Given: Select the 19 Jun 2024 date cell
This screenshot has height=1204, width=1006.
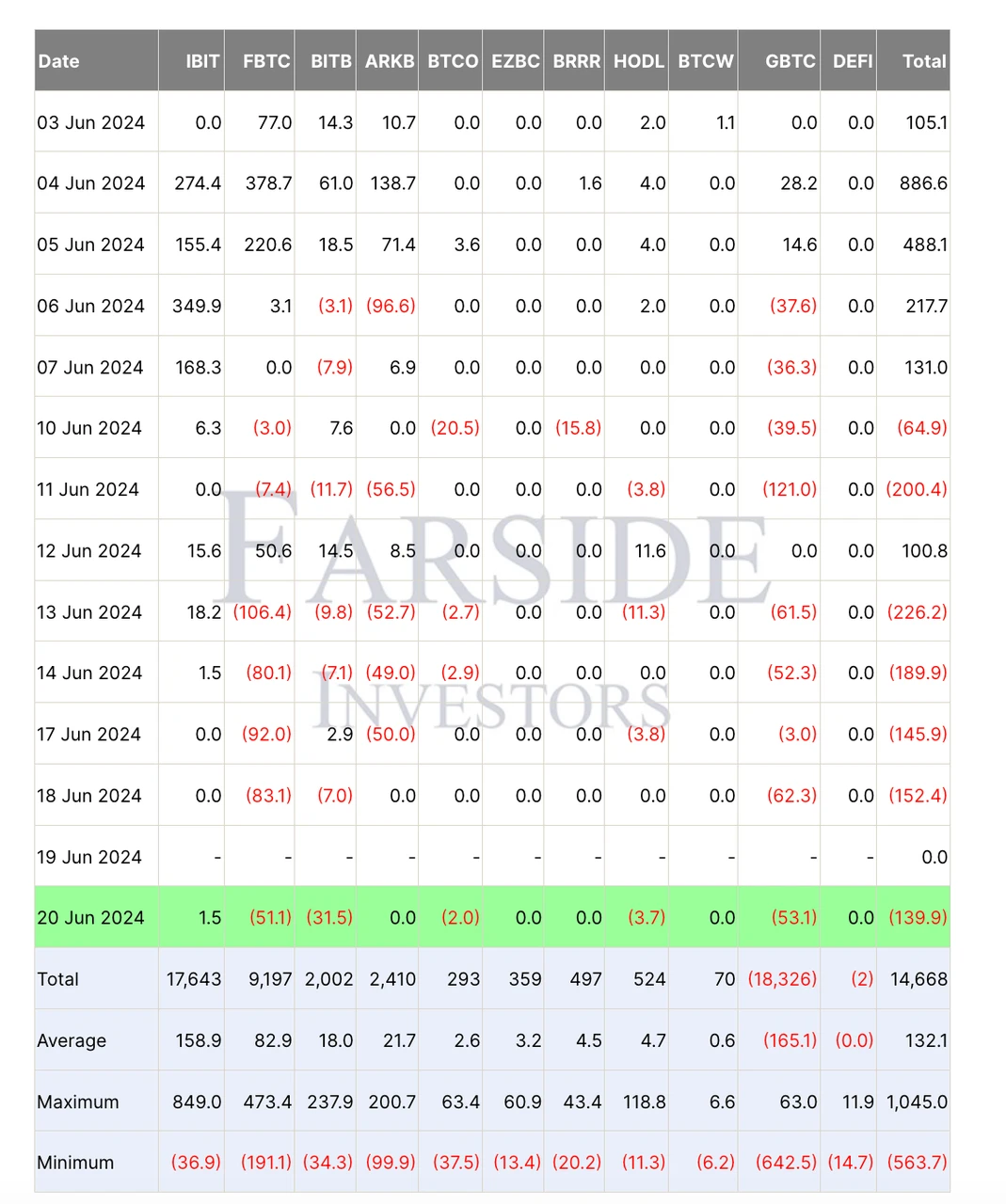Looking at the screenshot, I should pos(88,857).
